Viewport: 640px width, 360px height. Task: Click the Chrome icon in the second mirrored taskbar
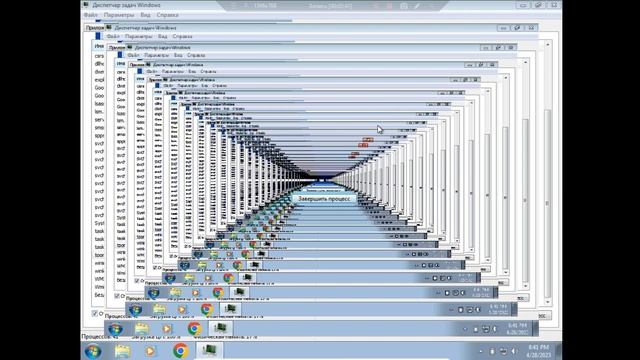pos(207,309)
